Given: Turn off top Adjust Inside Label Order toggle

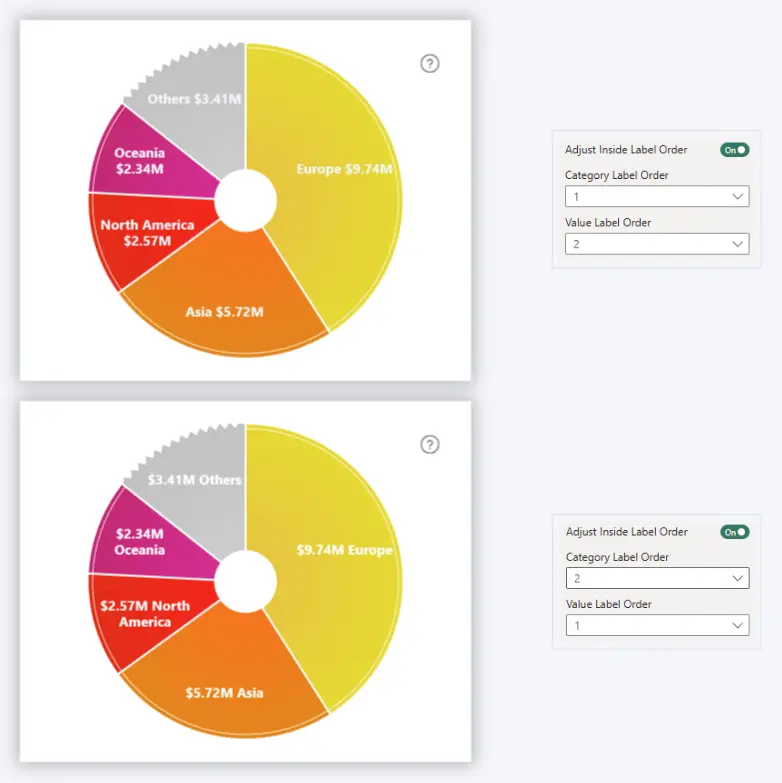Looking at the screenshot, I should [x=735, y=150].
